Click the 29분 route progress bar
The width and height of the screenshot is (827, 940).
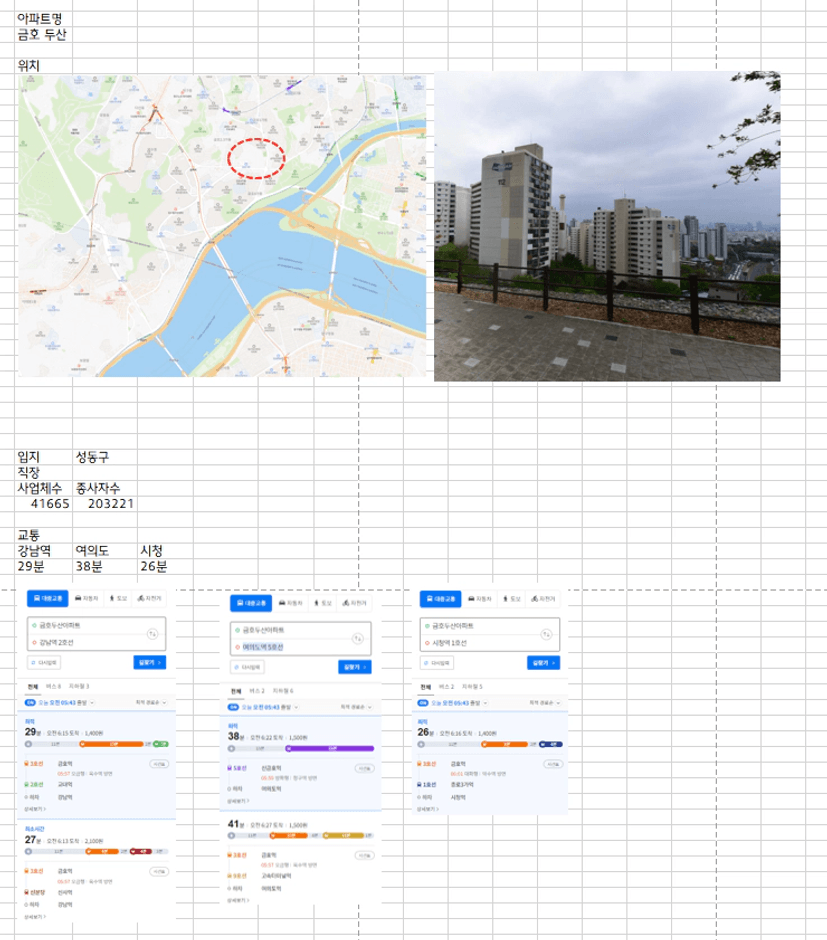point(96,744)
